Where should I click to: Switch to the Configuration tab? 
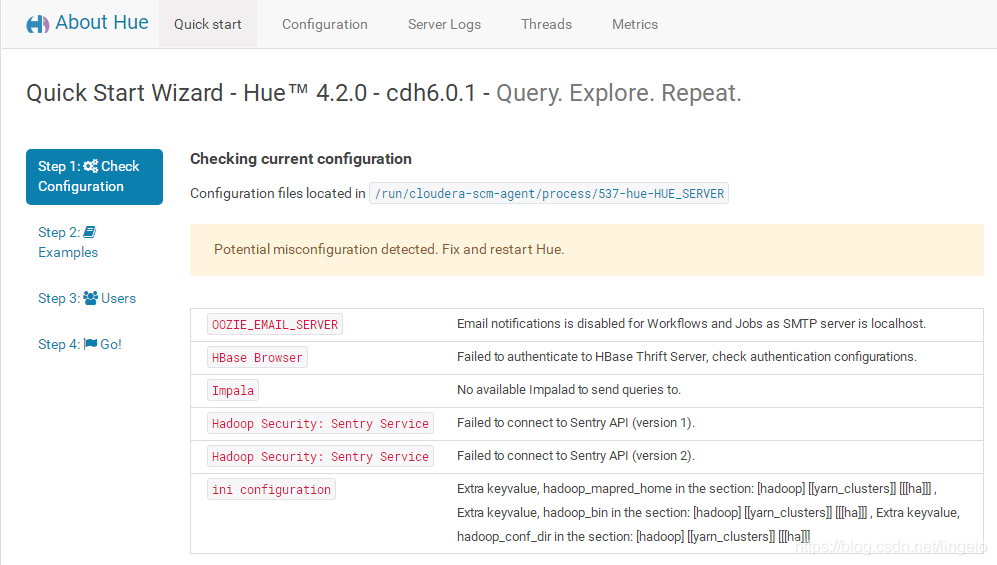click(325, 24)
